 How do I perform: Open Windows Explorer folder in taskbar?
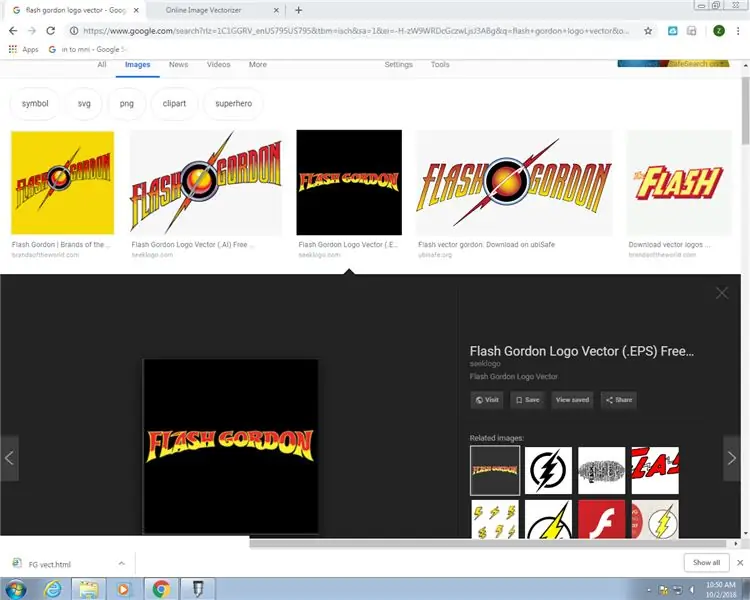pos(88,589)
